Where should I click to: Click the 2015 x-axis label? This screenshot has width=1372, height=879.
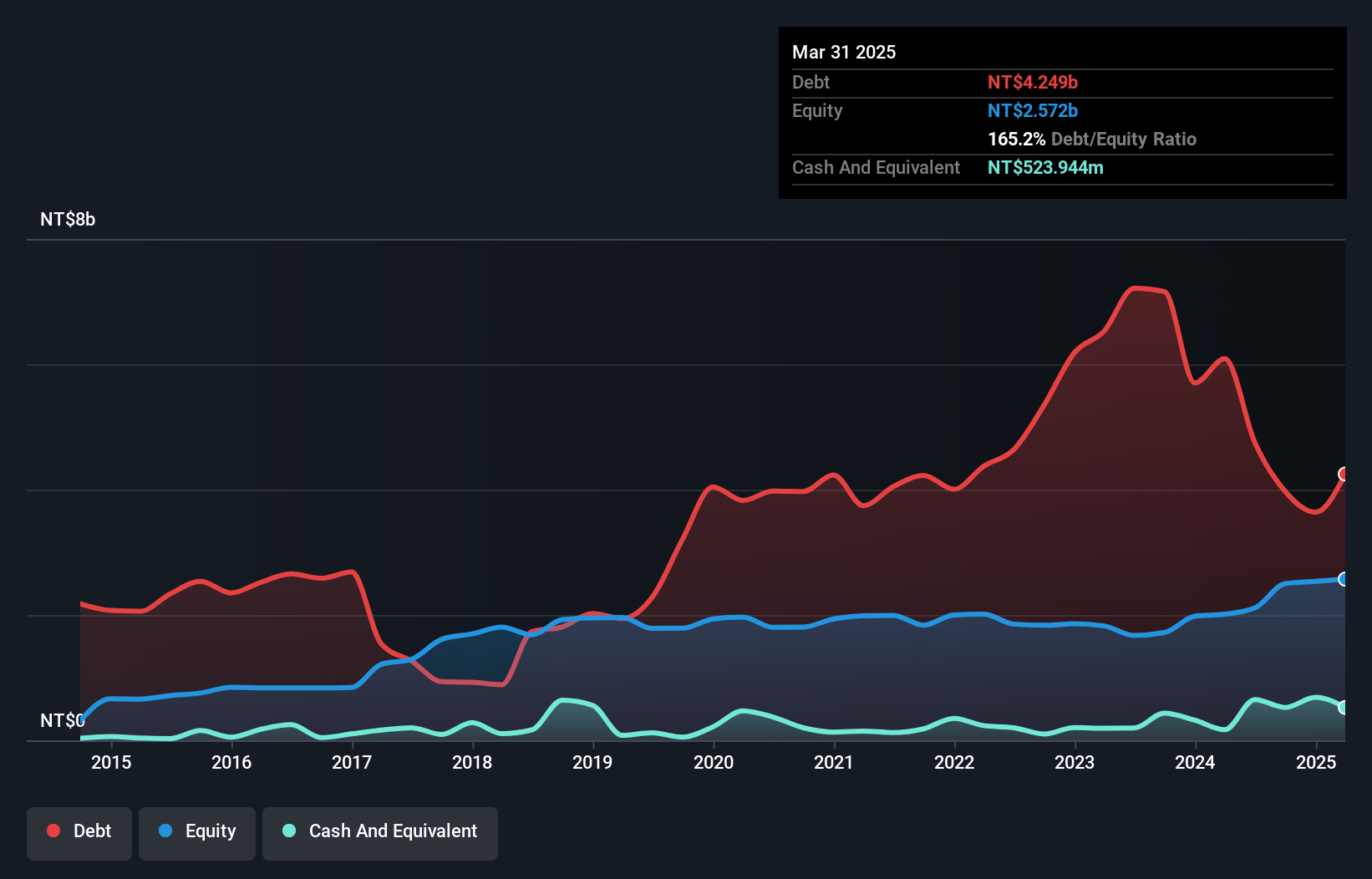[111, 762]
